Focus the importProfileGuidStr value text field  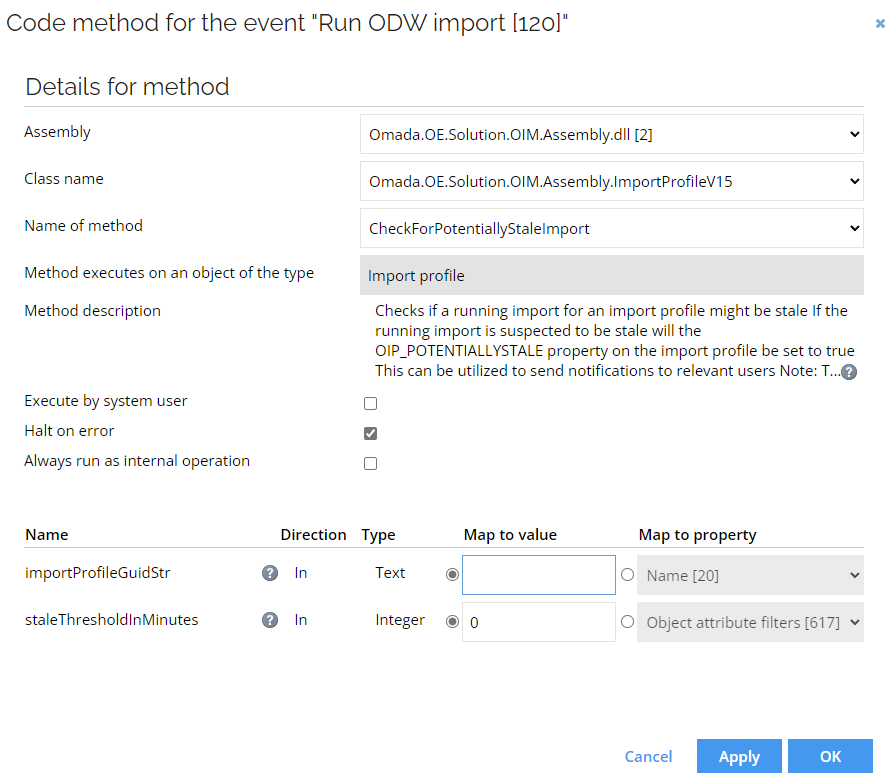539,575
